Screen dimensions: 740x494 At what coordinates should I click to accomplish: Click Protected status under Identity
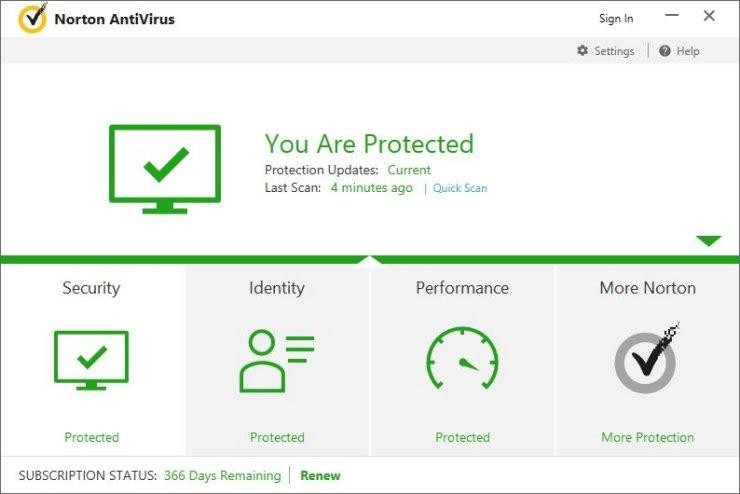(277, 437)
